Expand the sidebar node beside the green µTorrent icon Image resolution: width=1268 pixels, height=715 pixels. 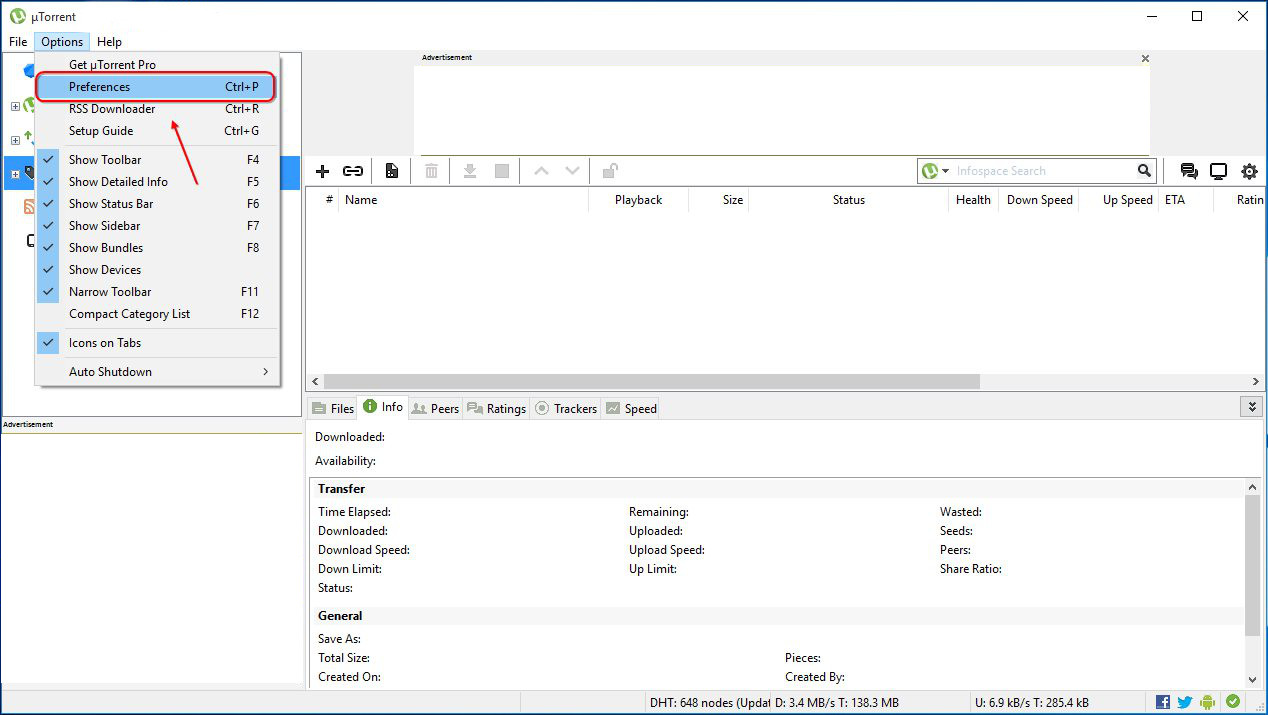[15, 106]
